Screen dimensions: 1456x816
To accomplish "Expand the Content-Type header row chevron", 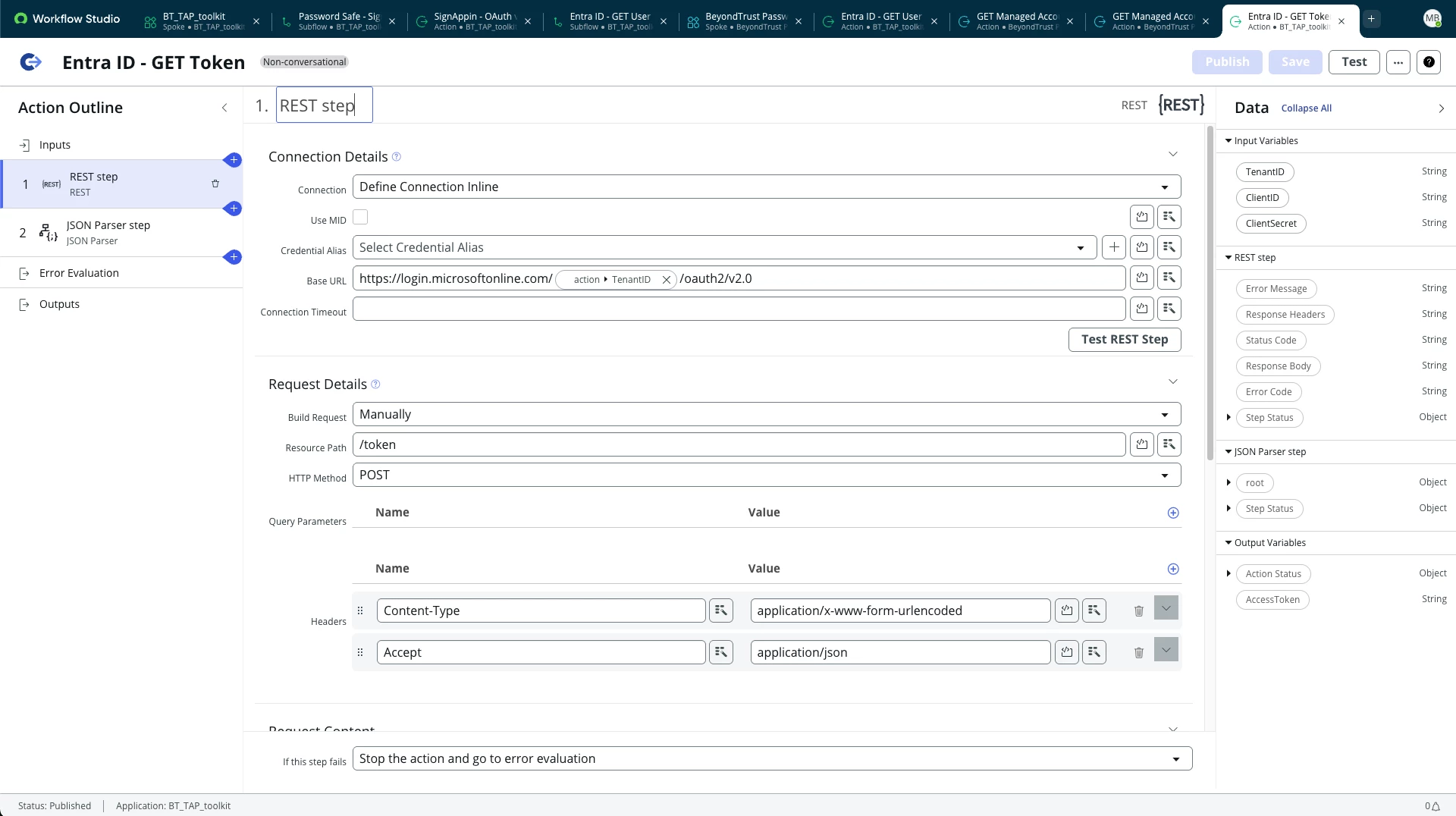I will pos(1166,608).
